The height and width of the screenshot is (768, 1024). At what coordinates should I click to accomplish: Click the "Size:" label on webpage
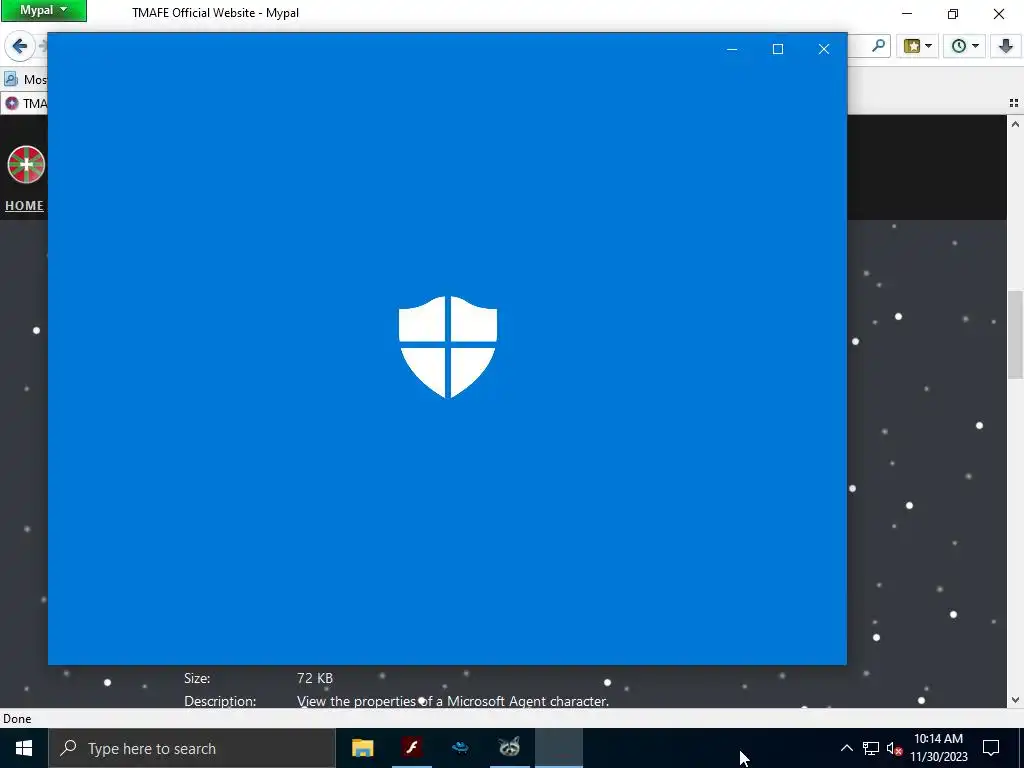(x=197, y=678)
